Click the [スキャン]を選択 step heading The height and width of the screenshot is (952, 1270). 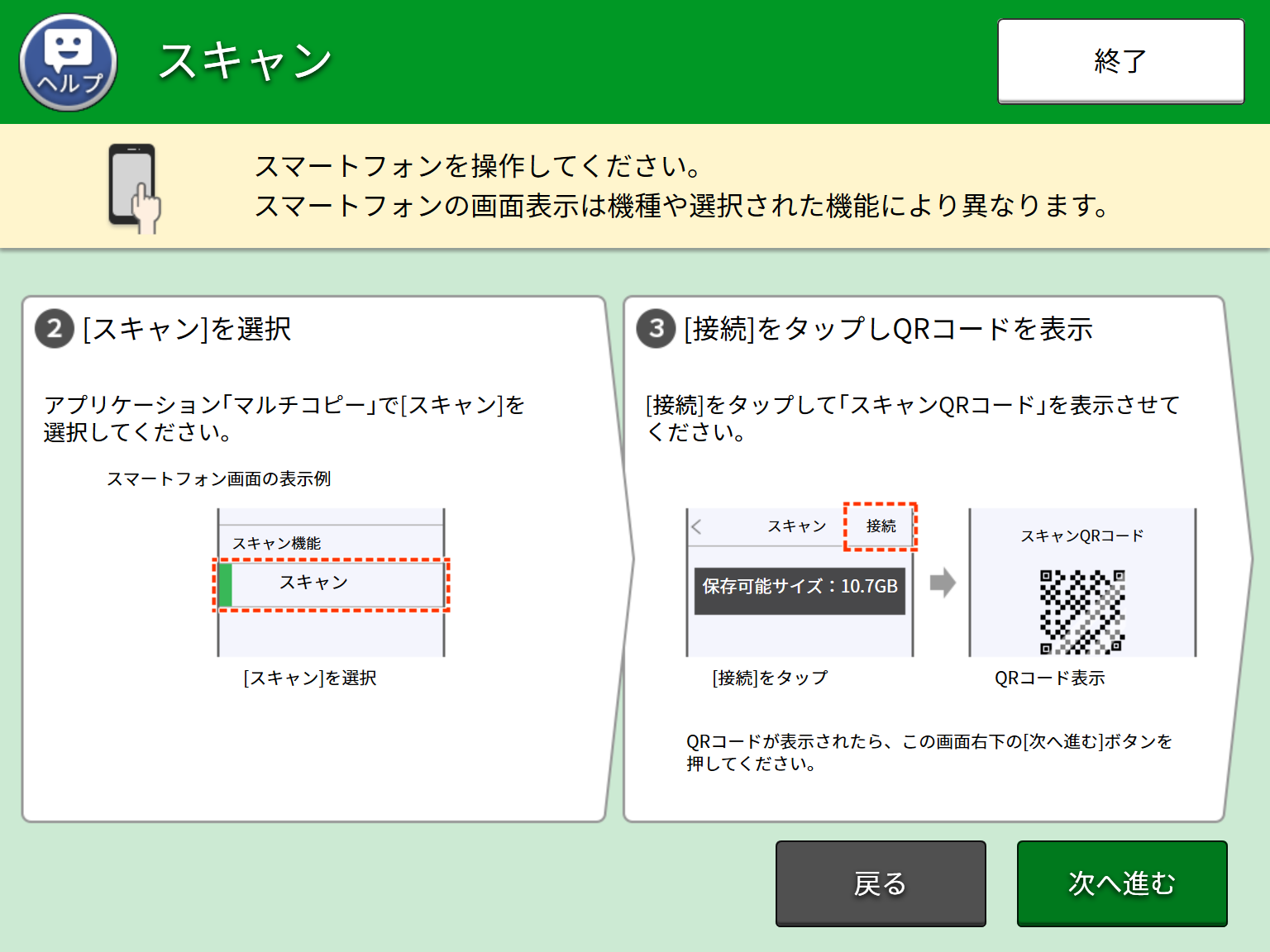tap(187, 329)
